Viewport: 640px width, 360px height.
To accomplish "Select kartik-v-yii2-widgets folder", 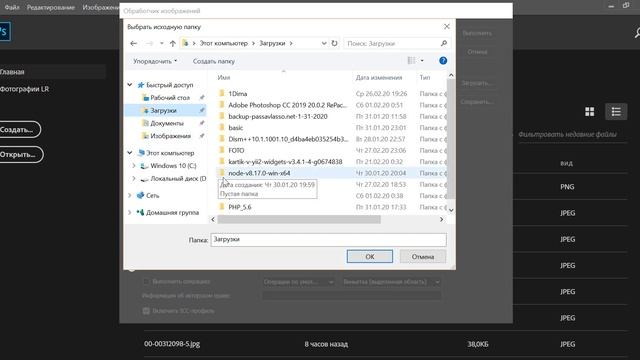I will tap(285, 162).
